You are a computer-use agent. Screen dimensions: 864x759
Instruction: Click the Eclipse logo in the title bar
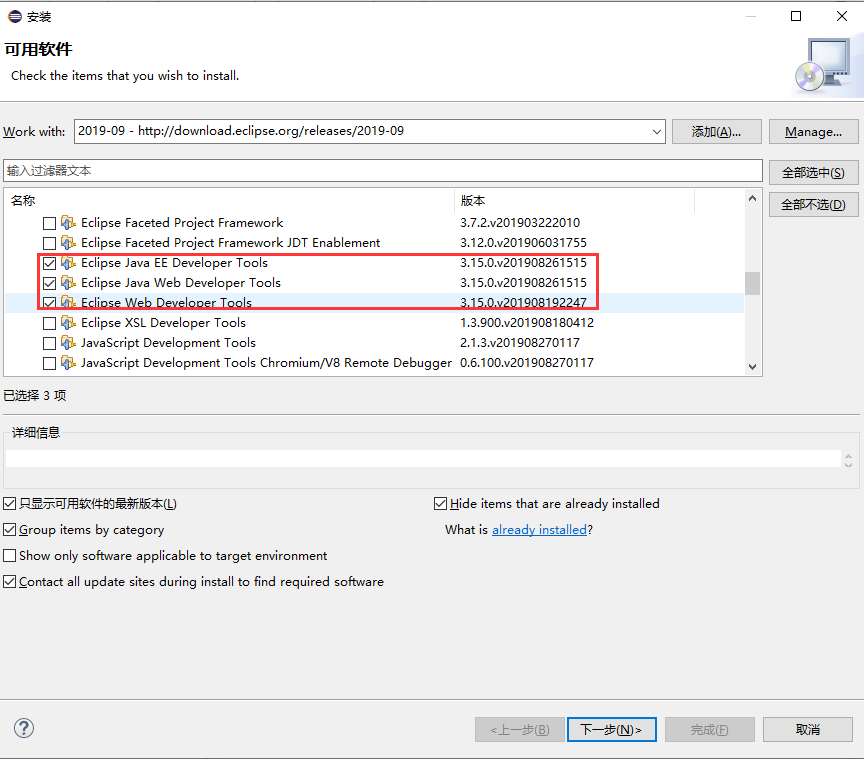coord(15,17)
